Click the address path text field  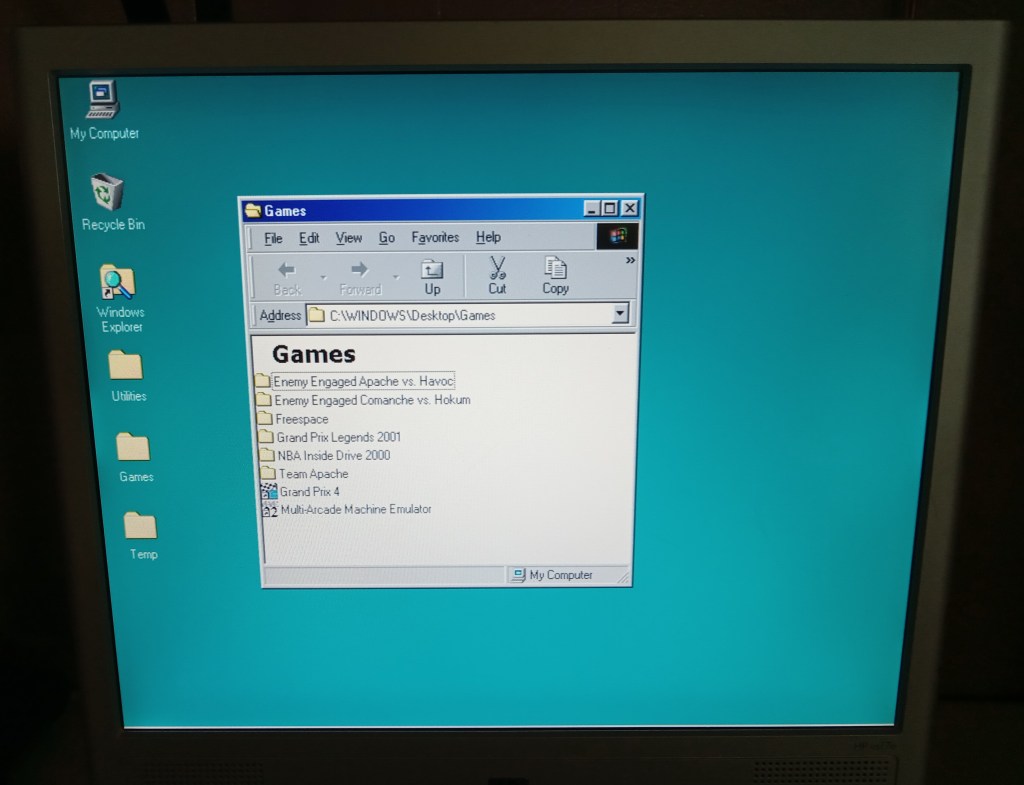(460, 315)
